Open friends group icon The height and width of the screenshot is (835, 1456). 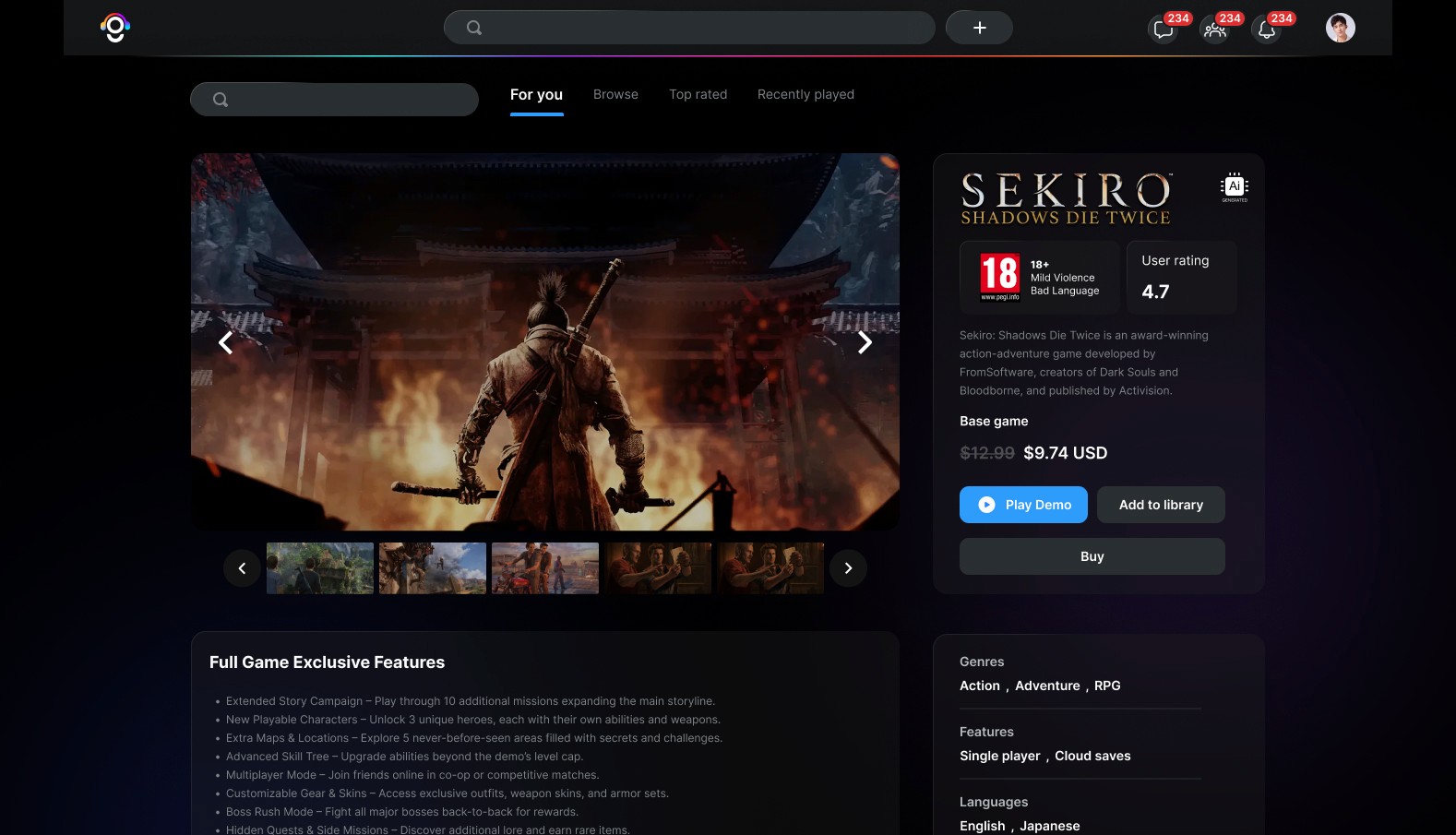(x=1215, y=30)
